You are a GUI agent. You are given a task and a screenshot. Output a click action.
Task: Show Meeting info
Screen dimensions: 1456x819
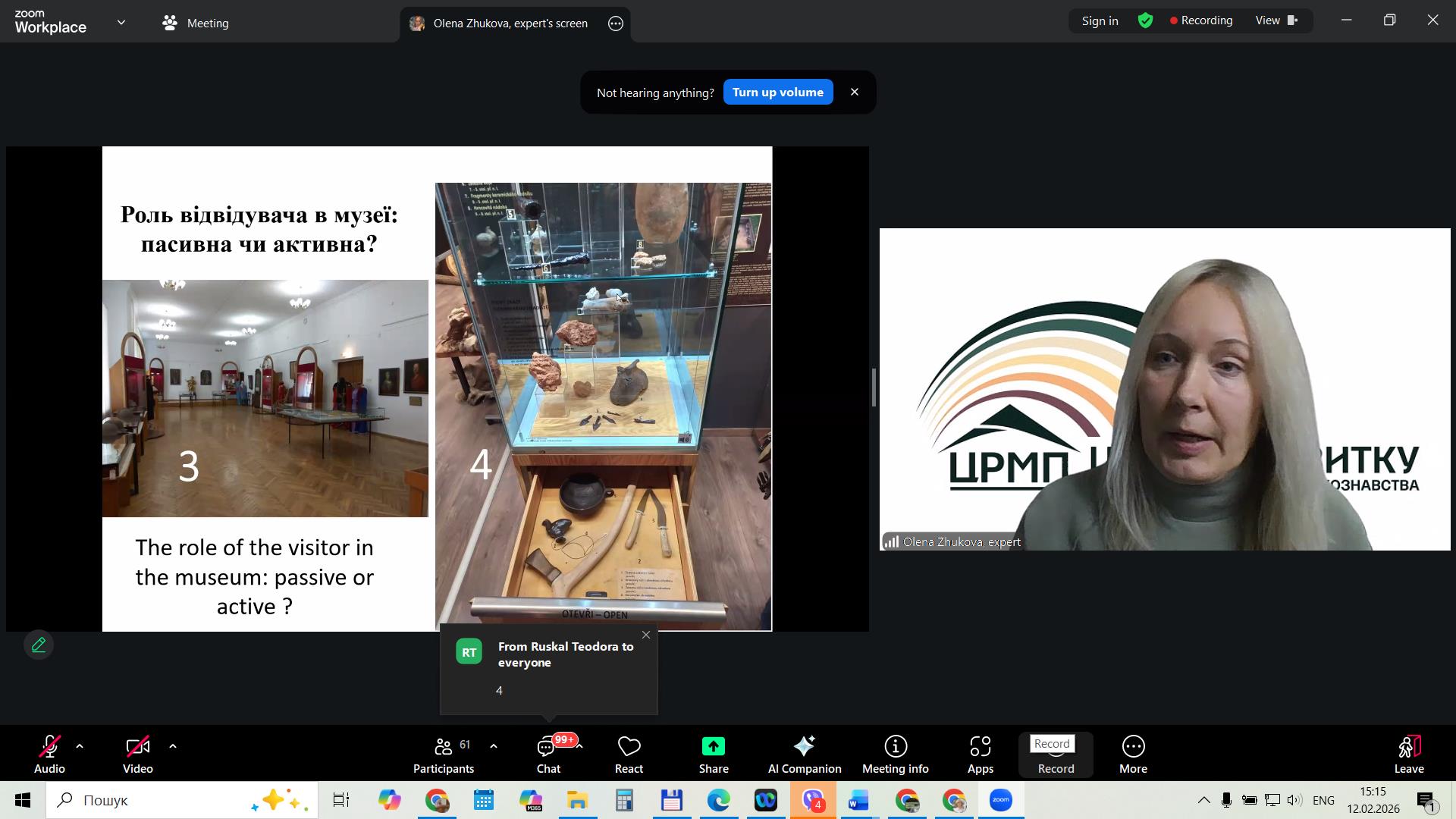coord(895,755)
